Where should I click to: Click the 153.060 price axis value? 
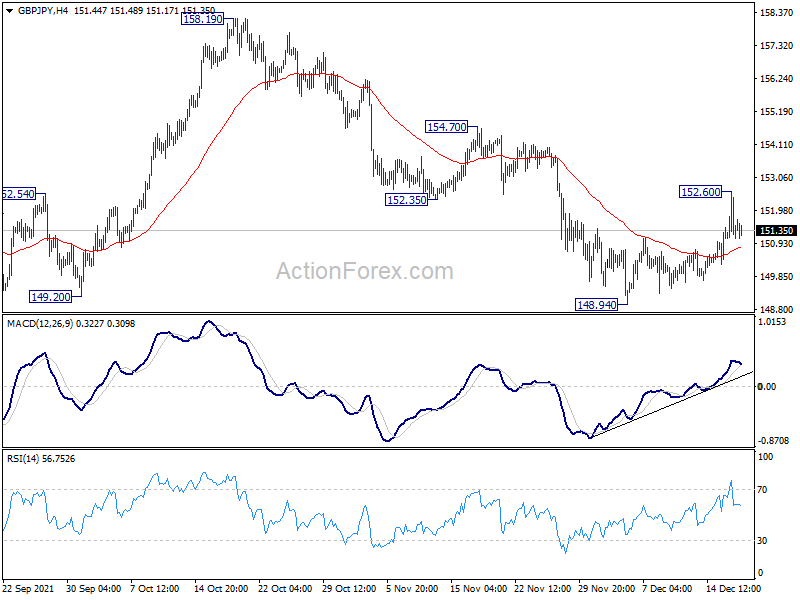pyautogui.click(x=776, y=178)
